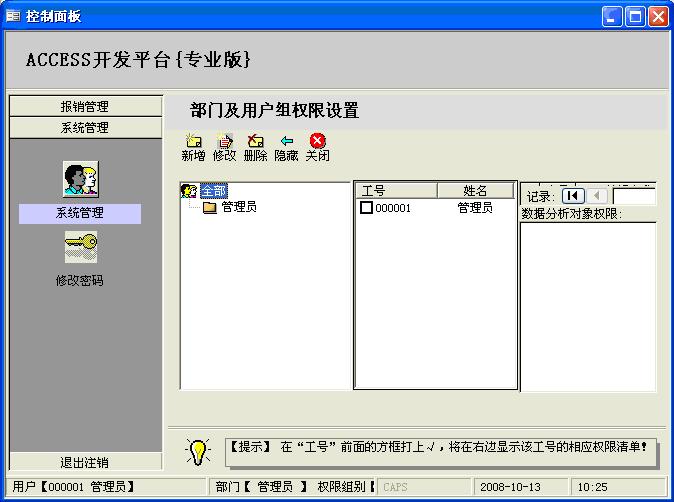Click the record number input box
Screen dimensions: 674x502
pyautogui.click(x=634, y=196)
